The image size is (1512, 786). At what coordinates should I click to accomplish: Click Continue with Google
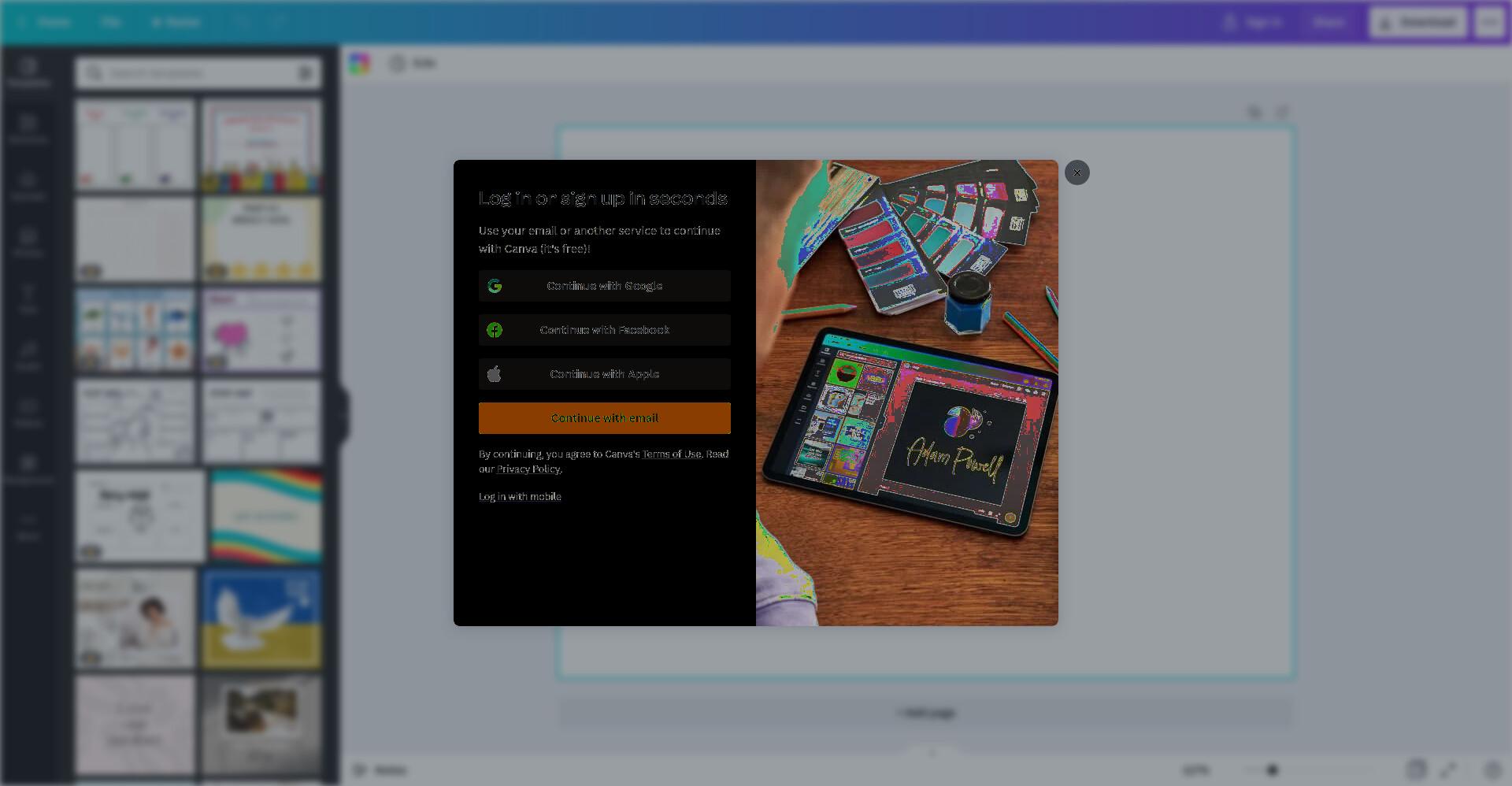[x=604, y=286]
